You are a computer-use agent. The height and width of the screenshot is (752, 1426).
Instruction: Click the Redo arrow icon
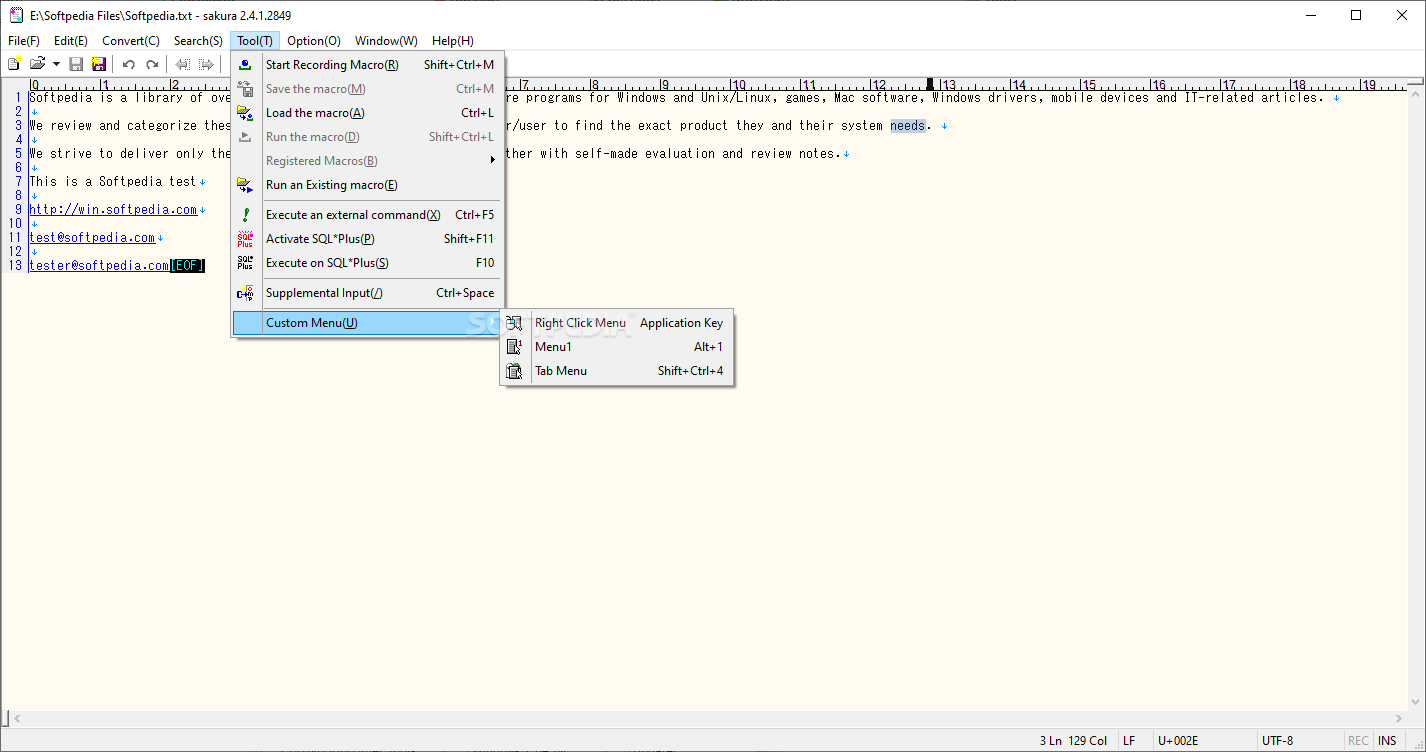152,64
